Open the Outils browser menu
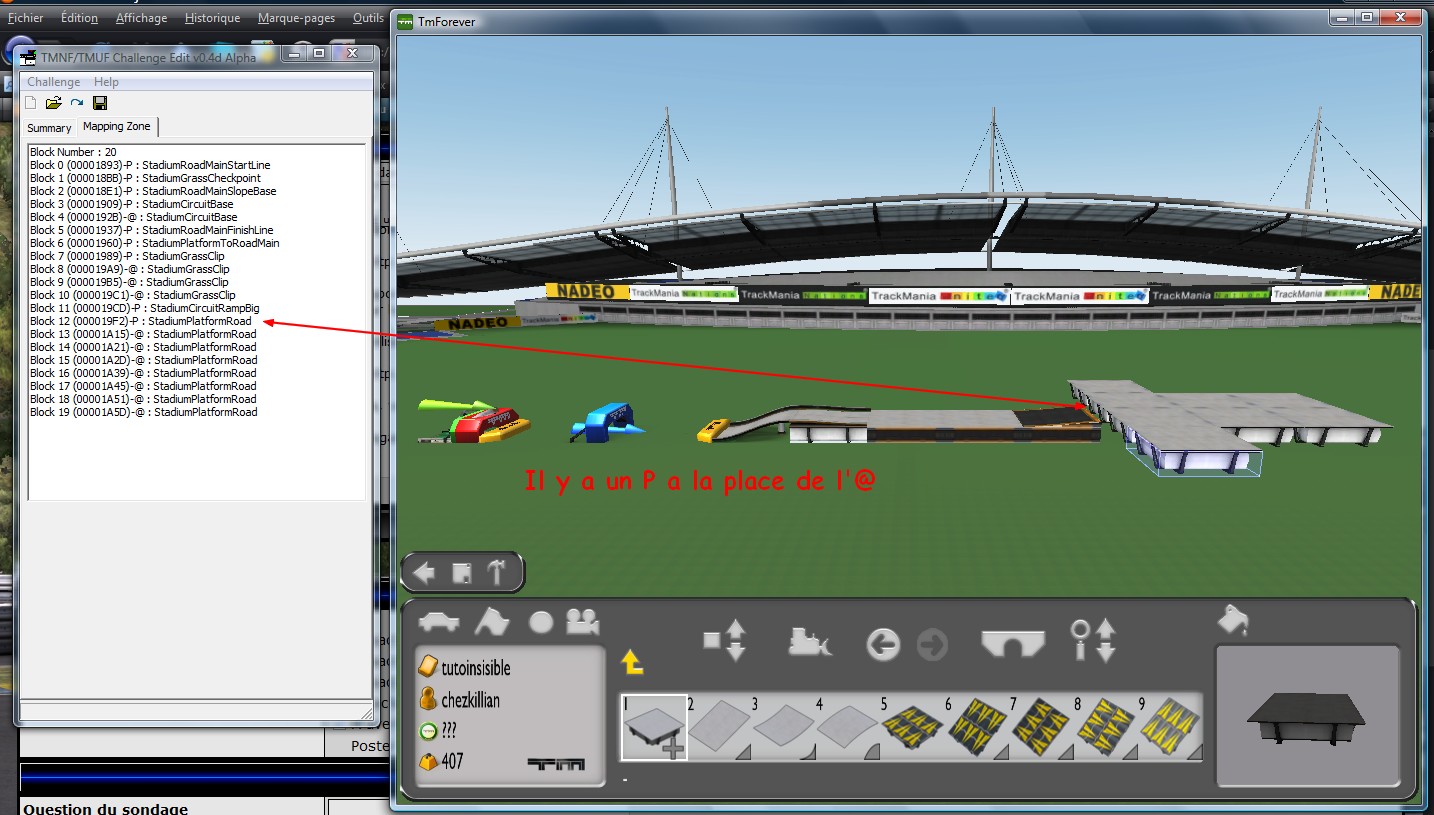Screen dimensions: 1434x815 pyautogui.click(x=368, y=18)
